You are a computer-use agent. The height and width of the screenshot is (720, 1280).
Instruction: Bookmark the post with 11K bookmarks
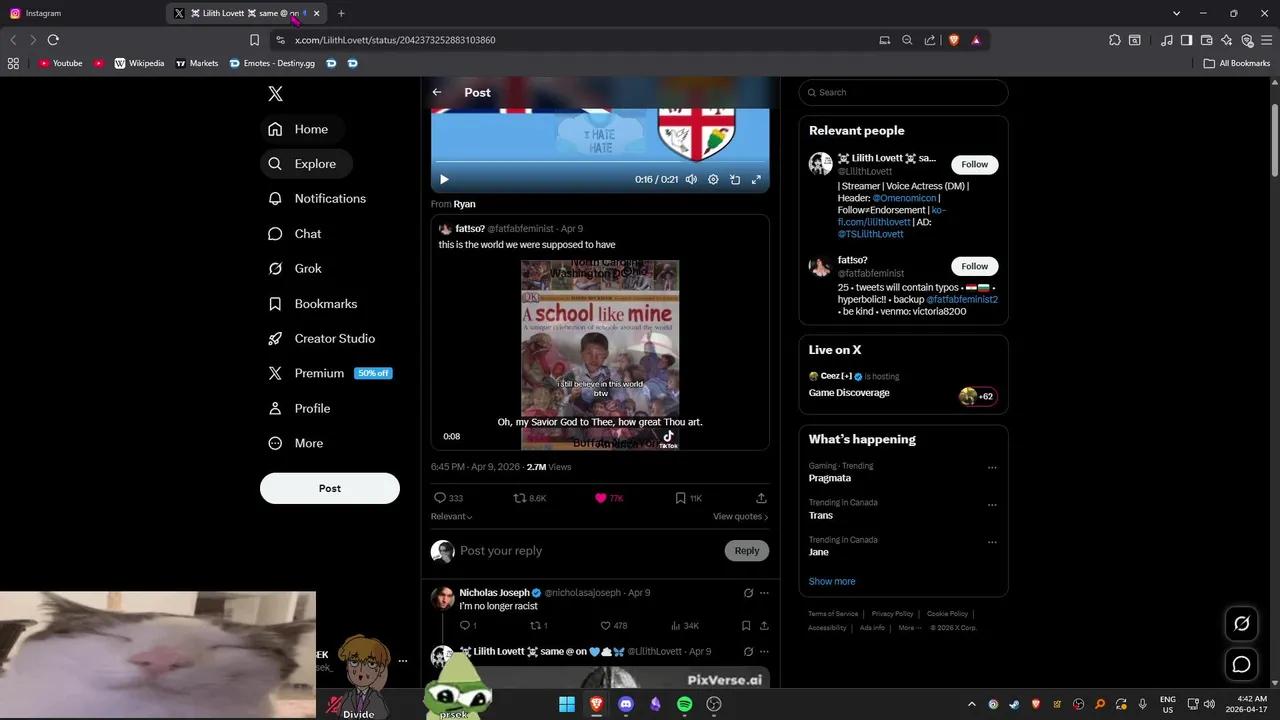[680, 498]
